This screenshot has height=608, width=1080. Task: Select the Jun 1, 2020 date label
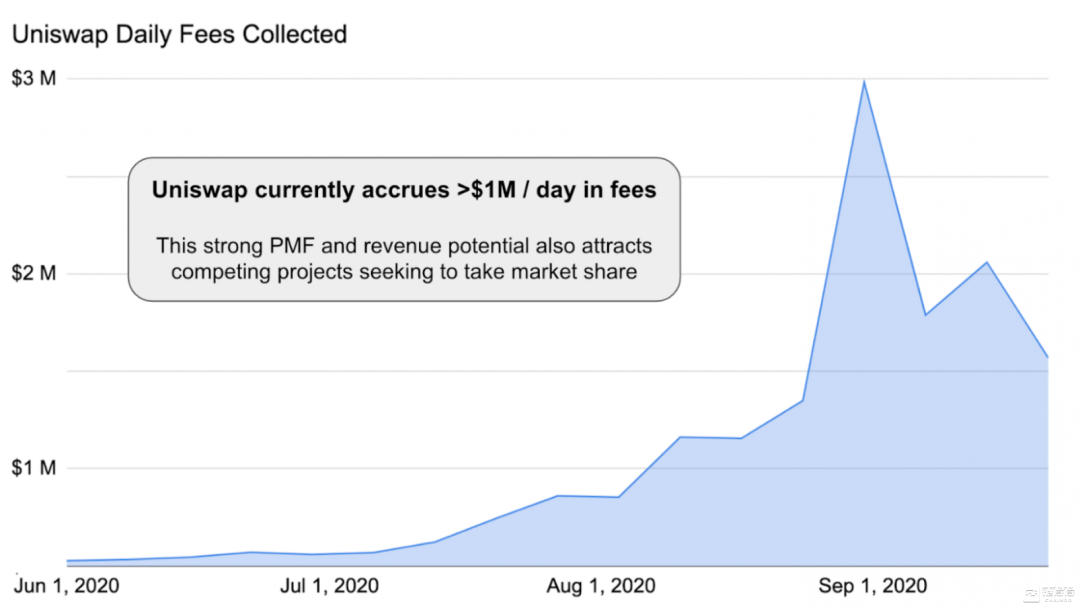tap(67, 586)
